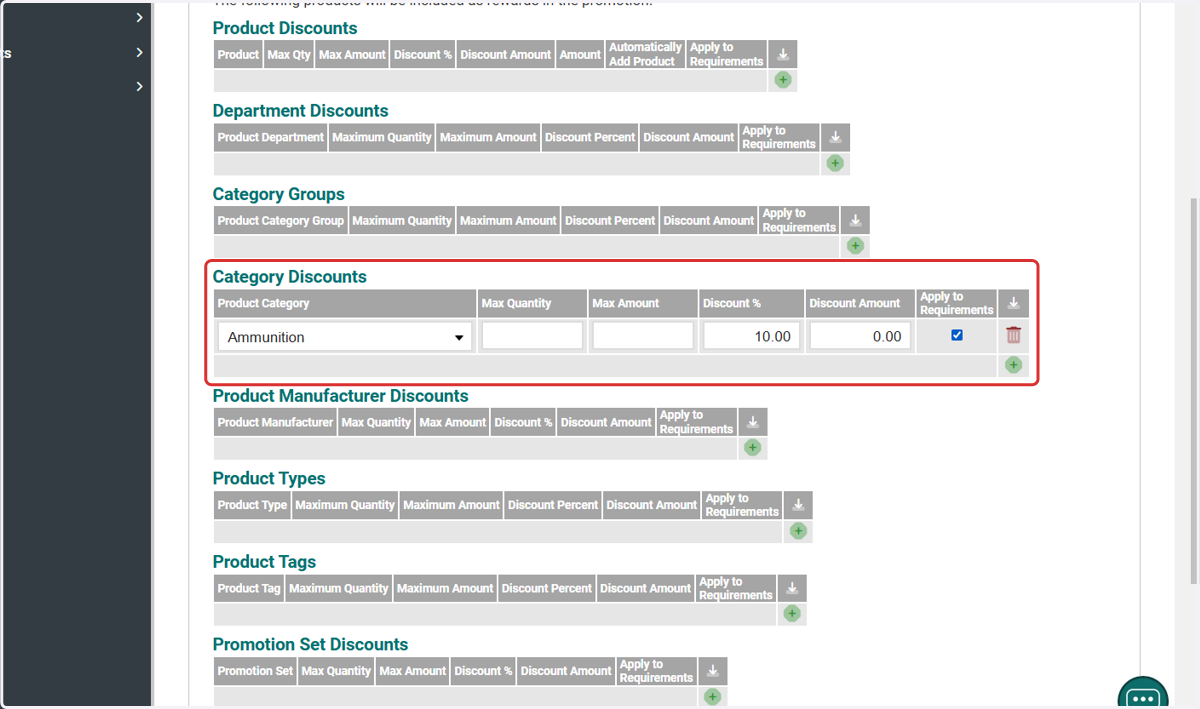Add a new Category Discounts row
This screenshot has height=709, width=1200.
1013,365
